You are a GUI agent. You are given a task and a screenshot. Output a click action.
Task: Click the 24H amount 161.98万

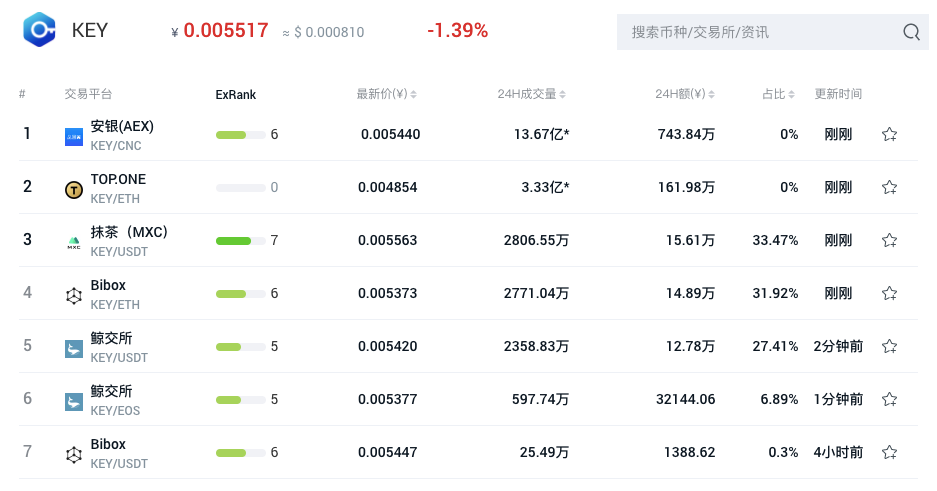(686, 188)
